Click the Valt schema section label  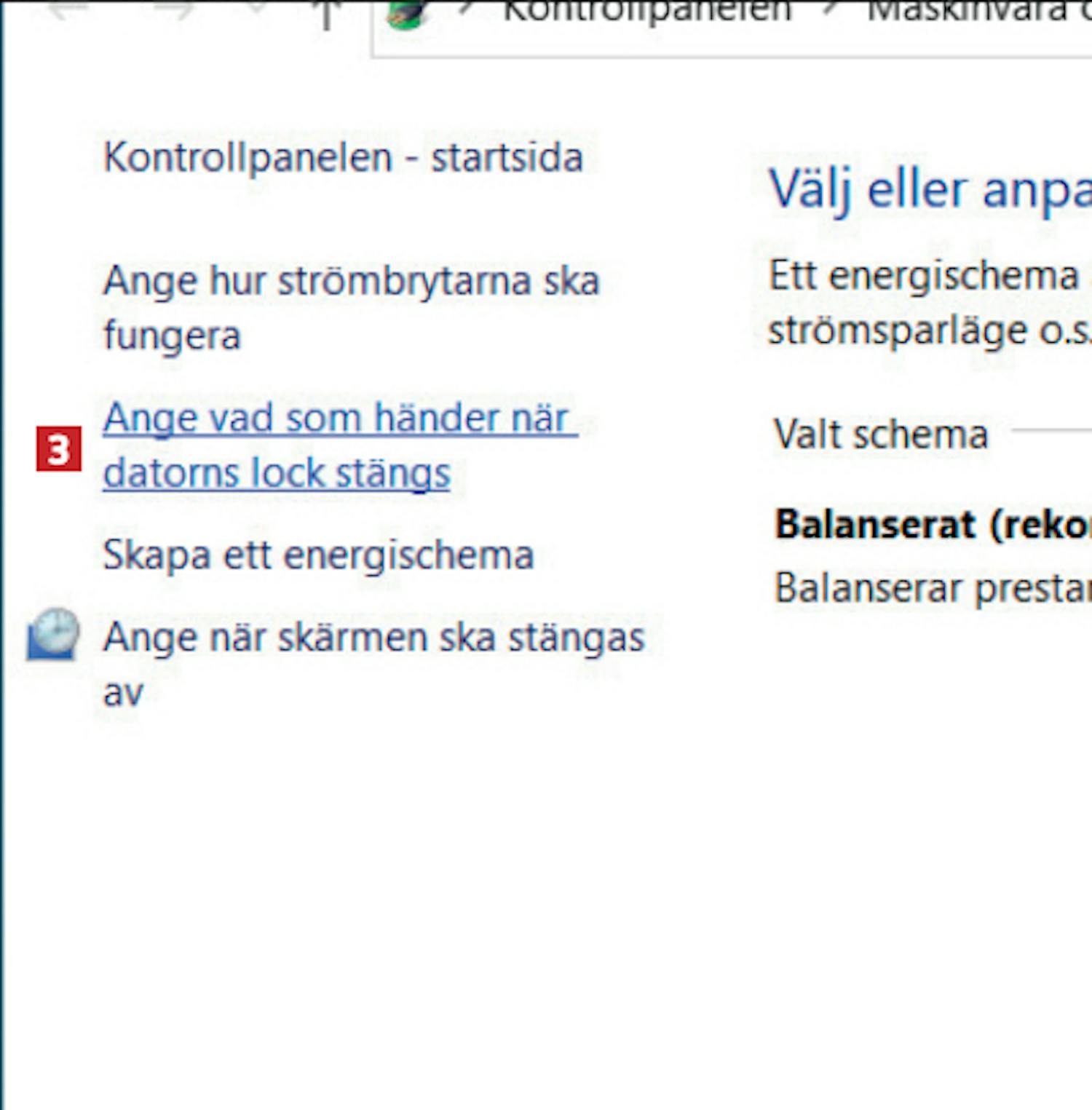(881, 435)
